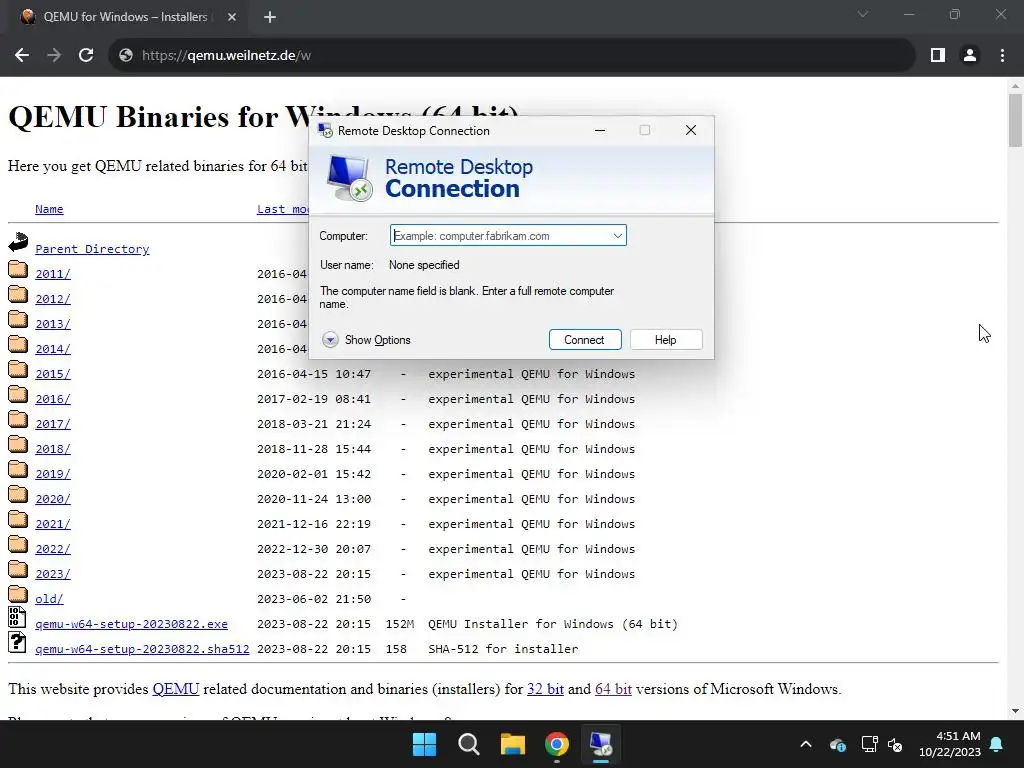This screenshot has height=768, width=1024.
Task: Click the scrollbar down arrow
Action: click(x=1015, y=711)
